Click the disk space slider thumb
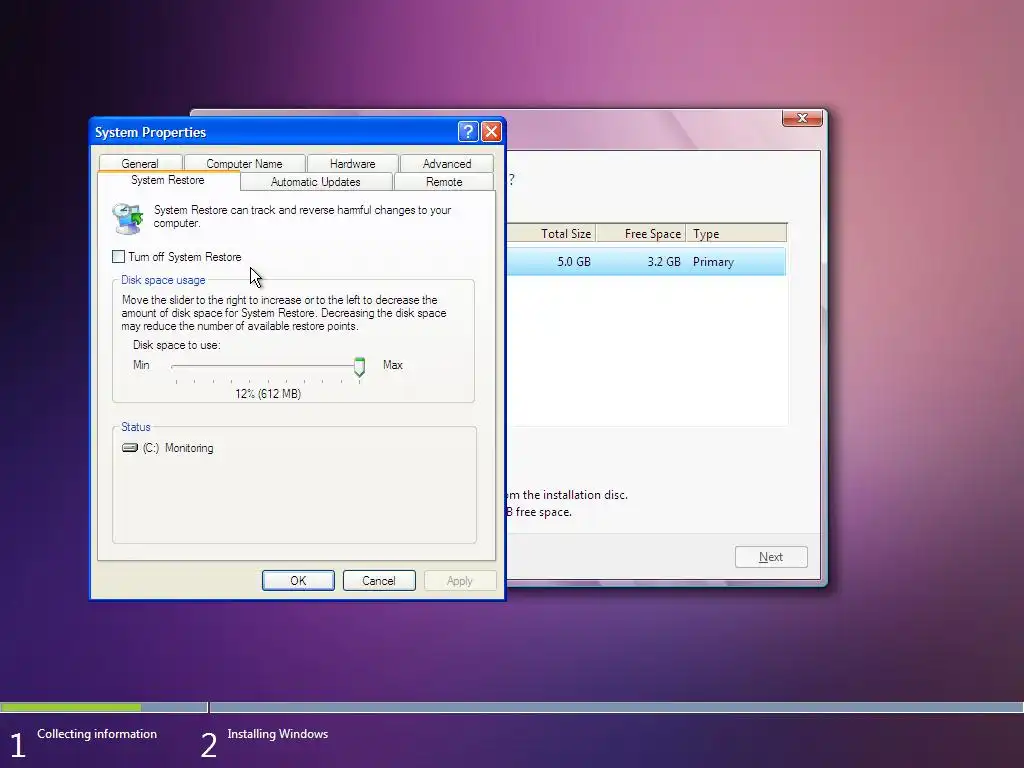Image resolution: width=1024 pixels, height=768 pixels. (359, 367)
